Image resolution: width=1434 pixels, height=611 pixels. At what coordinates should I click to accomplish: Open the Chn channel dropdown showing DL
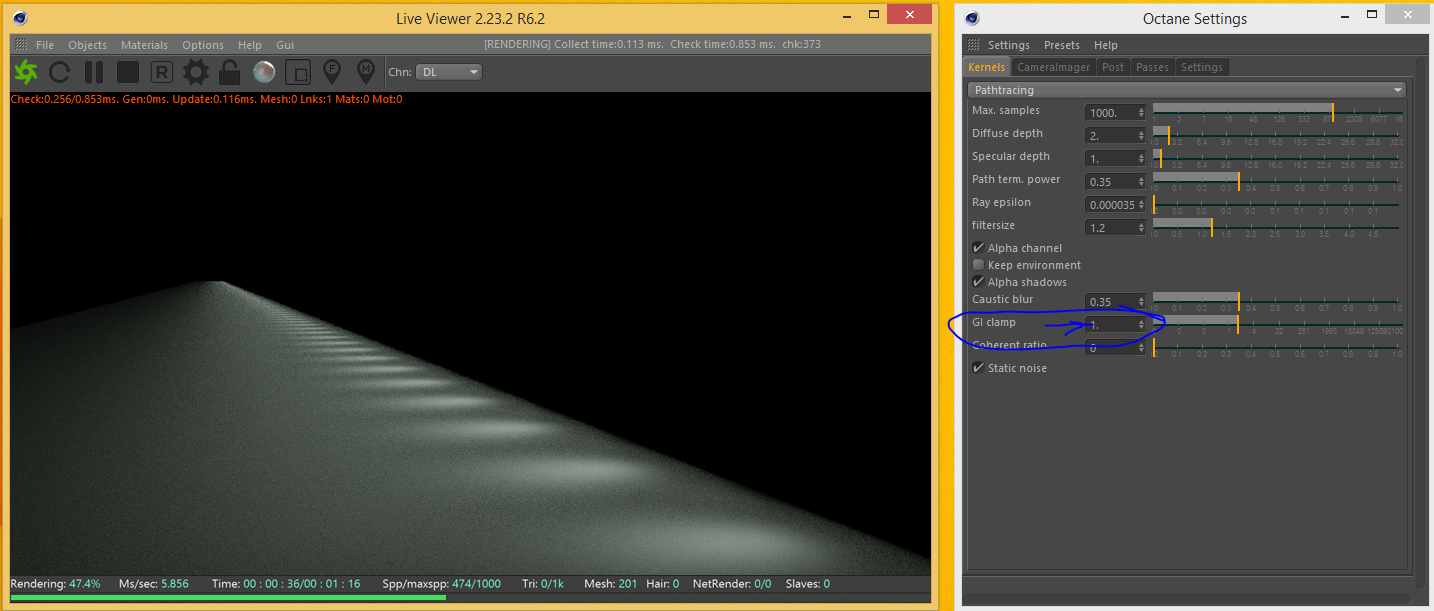[448, 72]
